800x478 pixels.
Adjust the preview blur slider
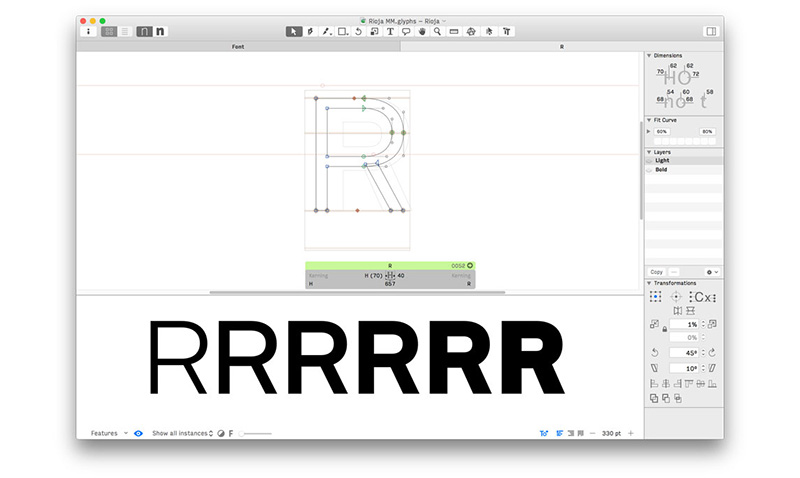pyautogui.click(x=256, y=433)
